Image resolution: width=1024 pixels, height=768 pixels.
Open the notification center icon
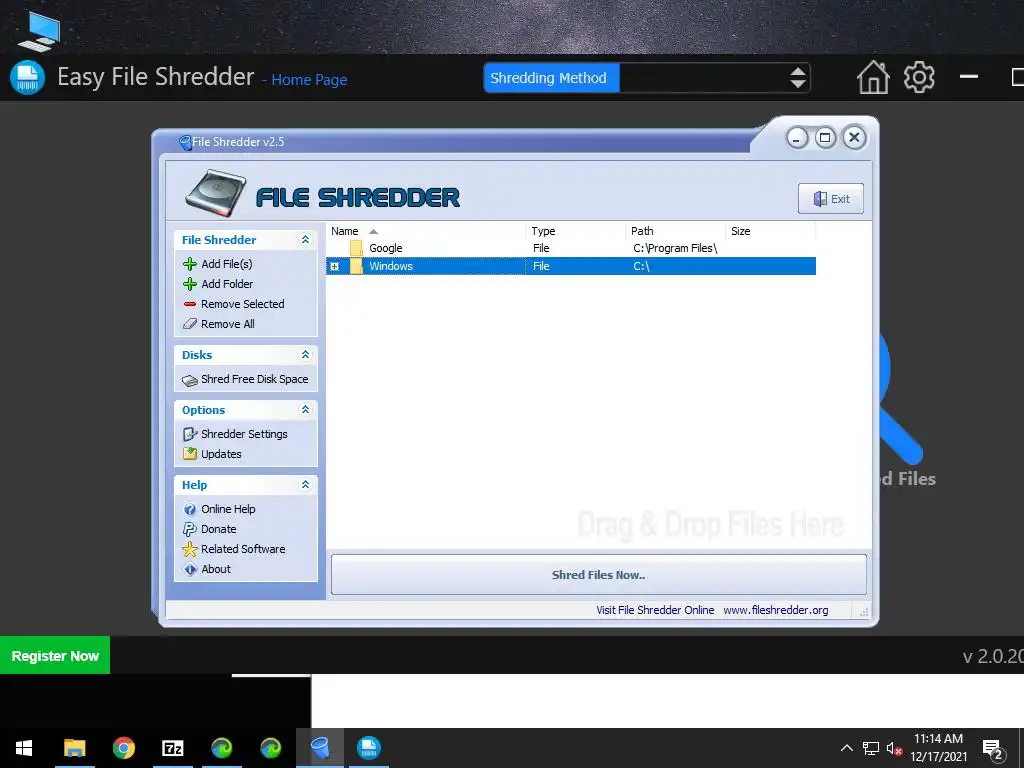tap(992, 749)
